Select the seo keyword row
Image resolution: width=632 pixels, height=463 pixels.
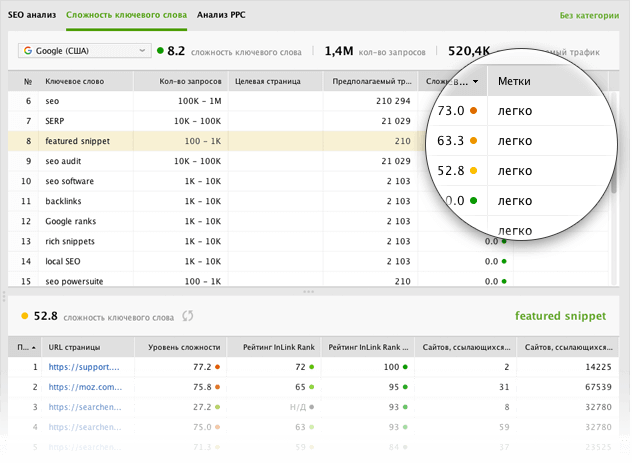point(218,101)
